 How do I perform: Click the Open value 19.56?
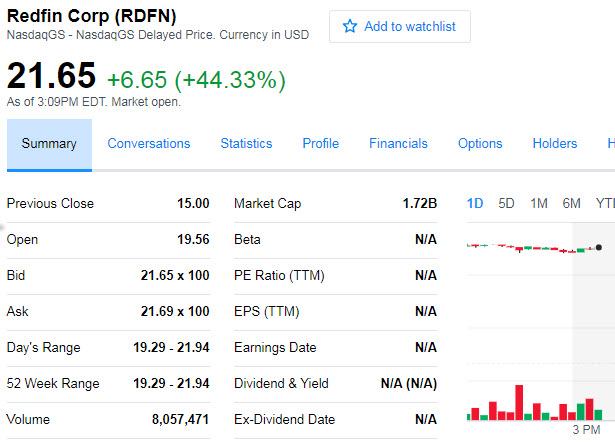coord(193,240)
